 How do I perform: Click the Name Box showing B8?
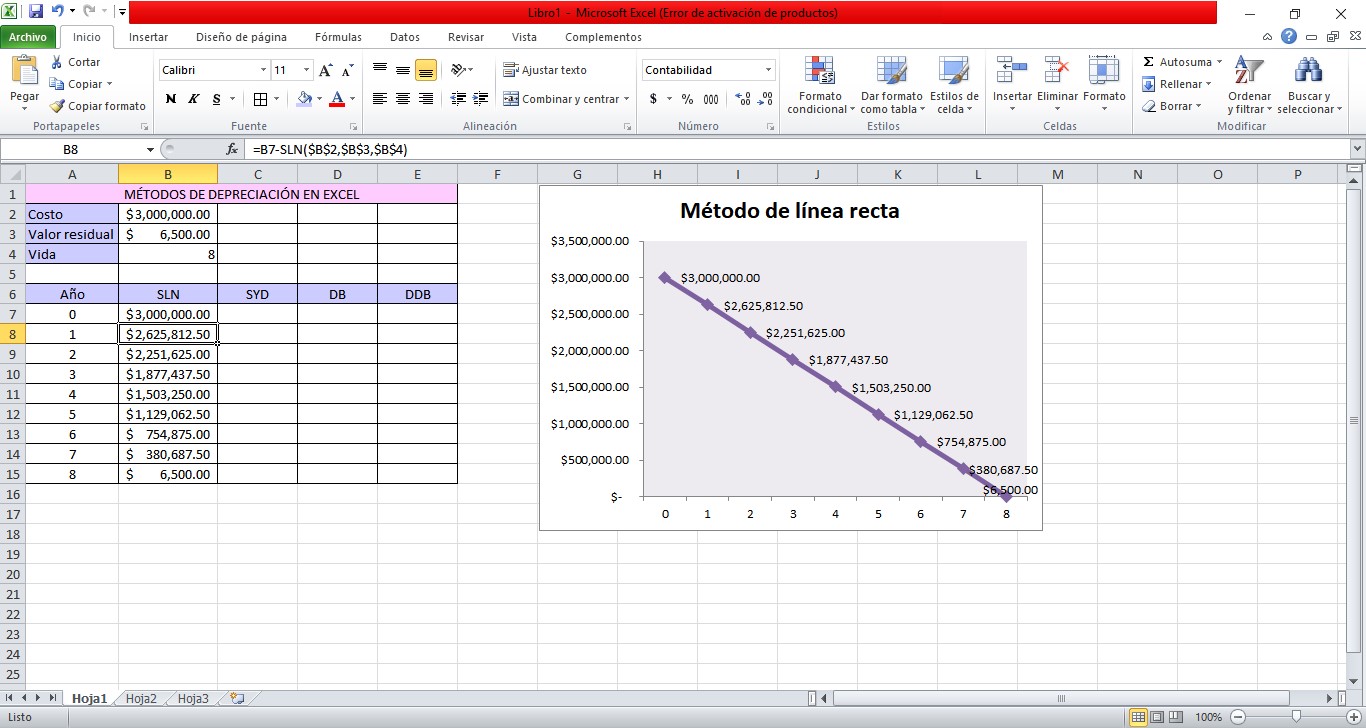(x=70, y=149)
